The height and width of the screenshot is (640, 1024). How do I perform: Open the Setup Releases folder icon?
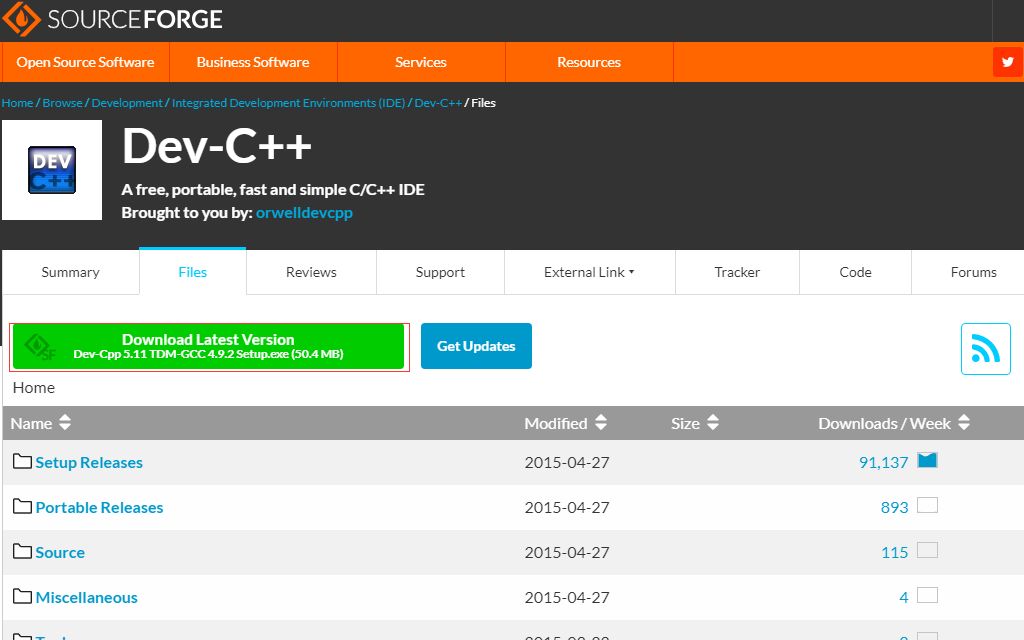click(22, 461)
